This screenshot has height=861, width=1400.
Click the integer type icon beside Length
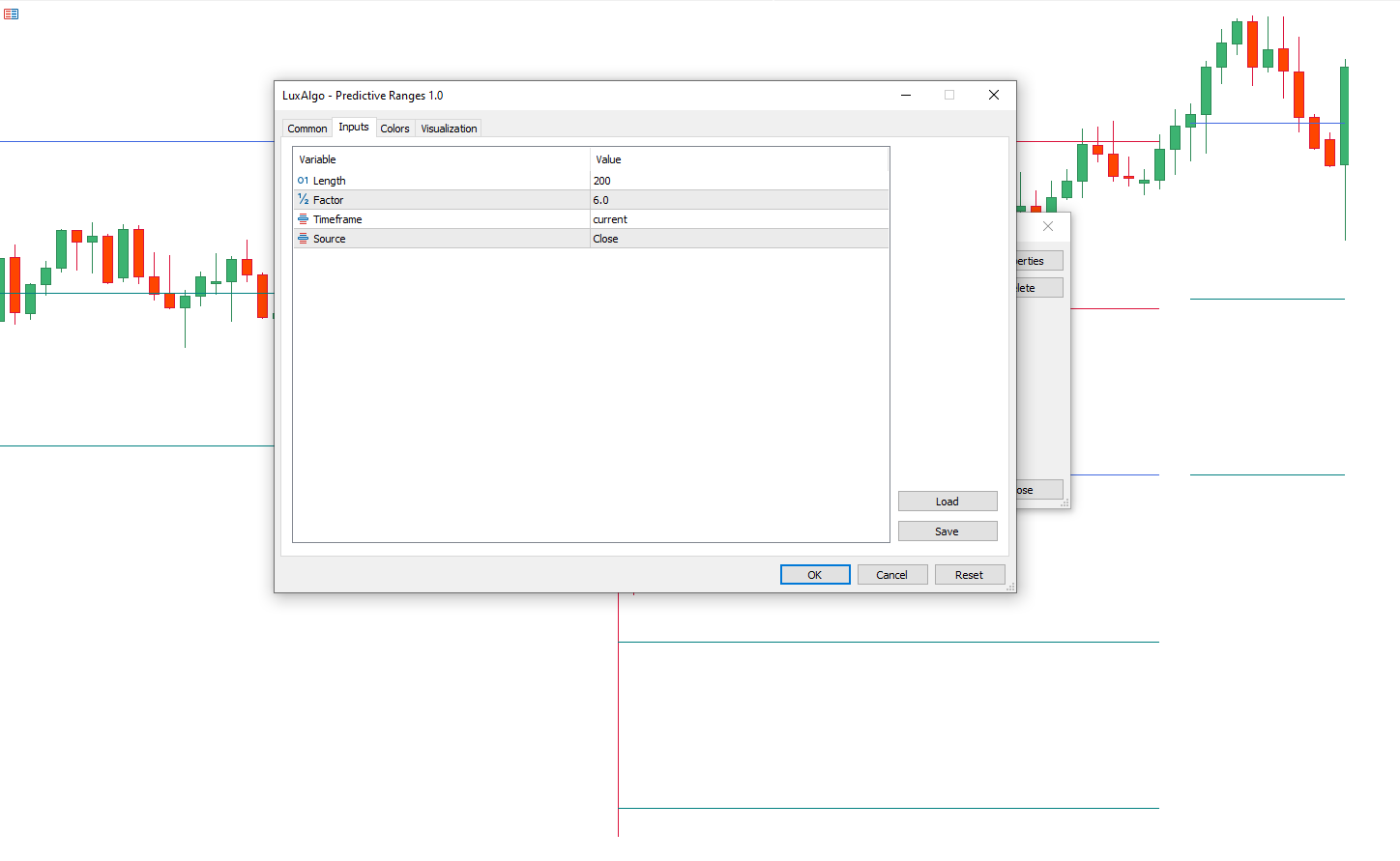coord(303,181)
